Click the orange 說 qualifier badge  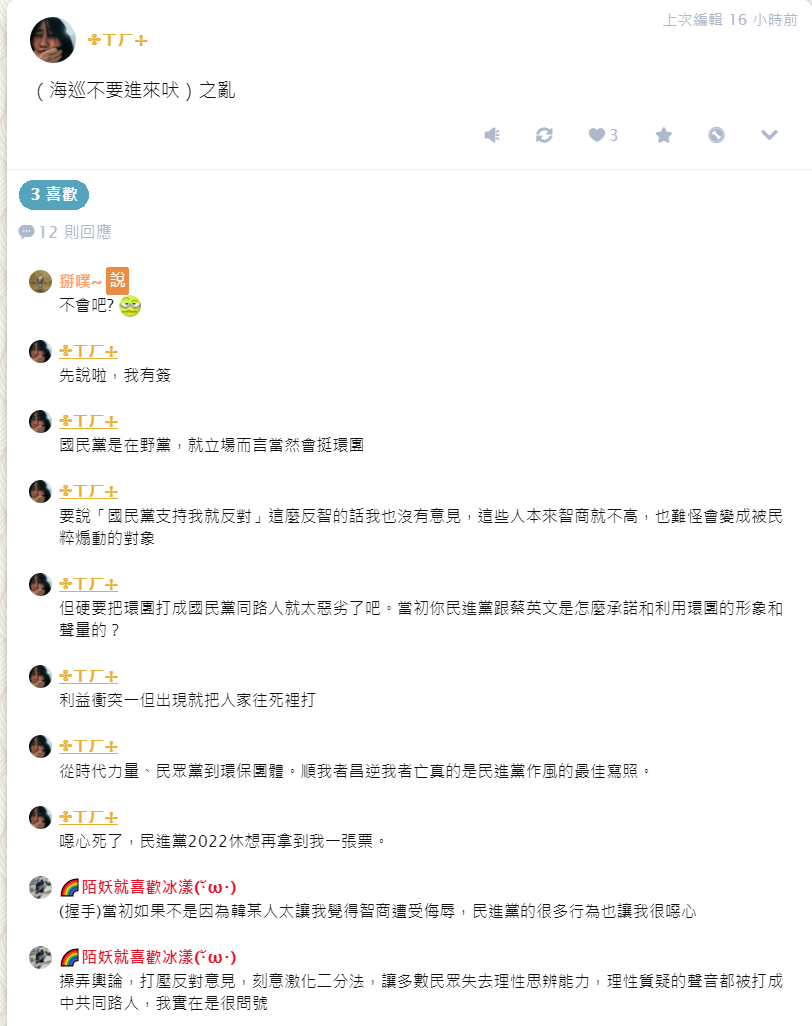(118, 281)
